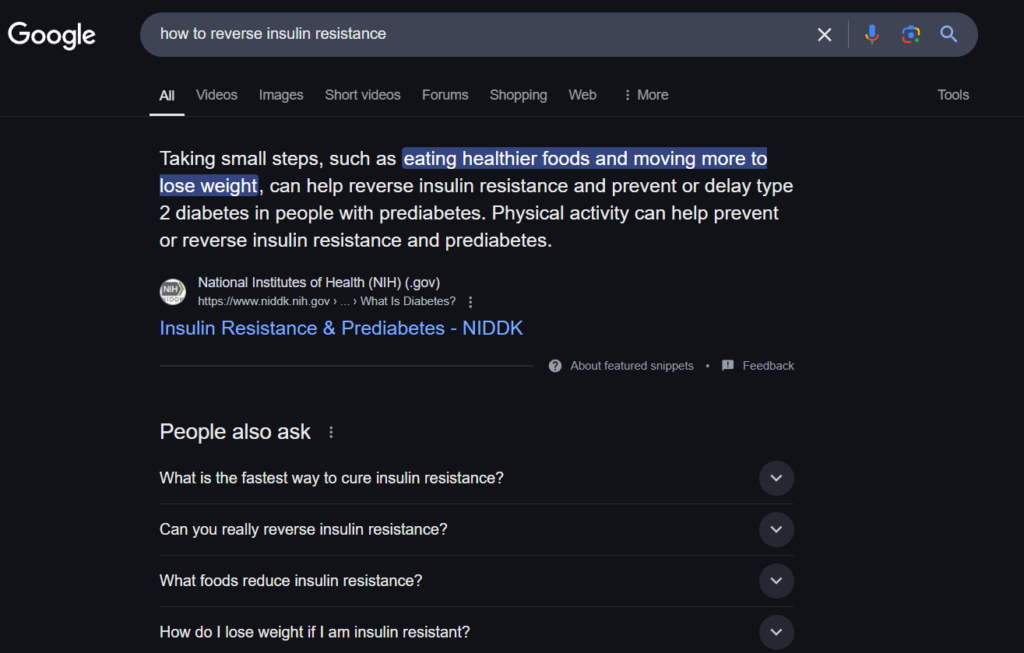Image resolution: width=1024 pixels, height=653 pixels.
Task: Open the Insulin Resistance & Prediabetes NIDDK result
Action: click(341, 328)
